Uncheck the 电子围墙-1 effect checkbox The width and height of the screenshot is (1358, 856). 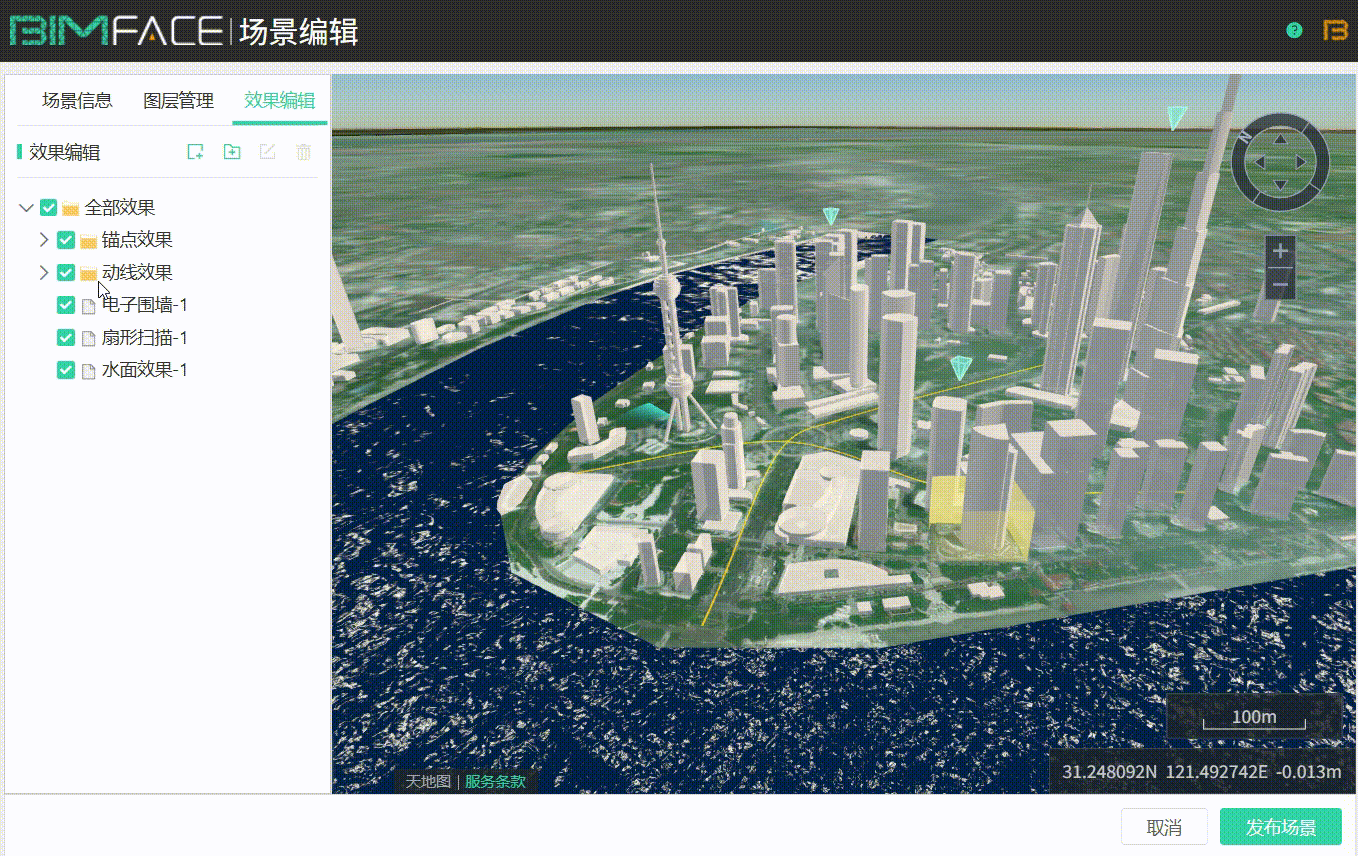(66, 305)
